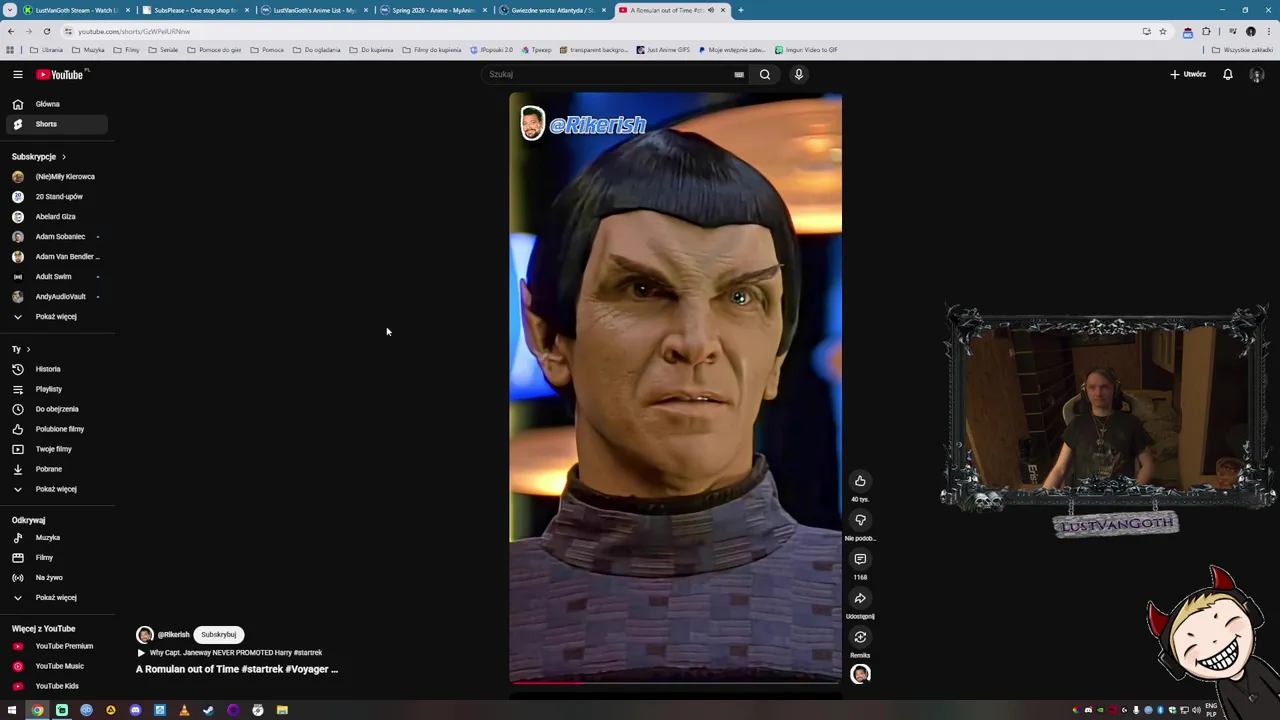This screenshot has width=1280, height=720.
Task: Open Pobrane downloads
Action: point(55,469)
